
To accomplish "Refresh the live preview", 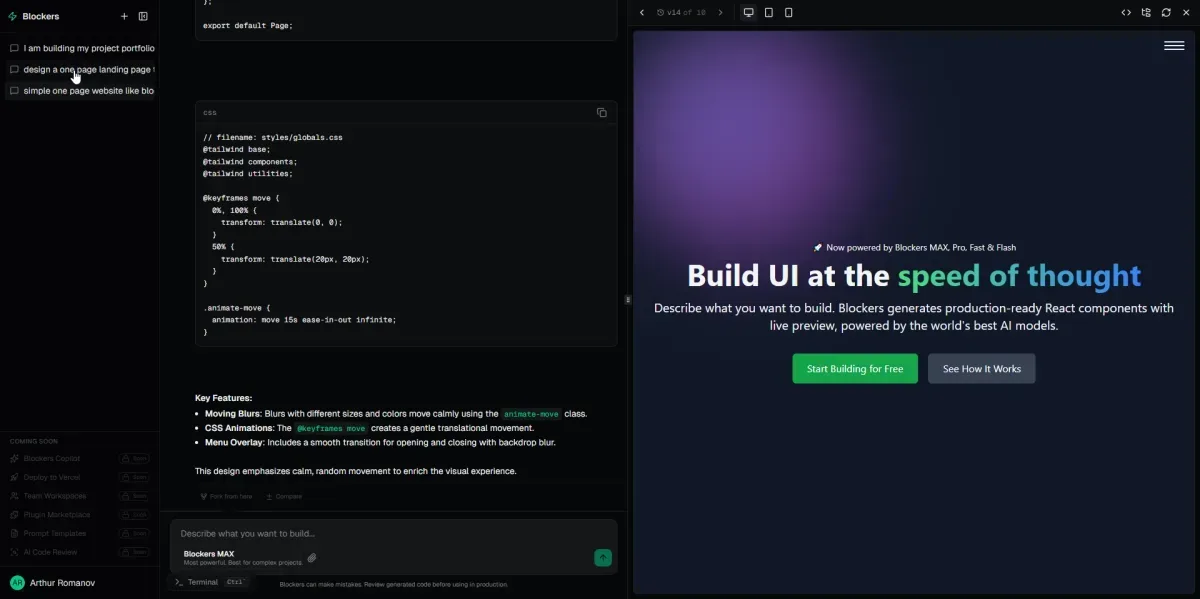I will click(1166, 13).
